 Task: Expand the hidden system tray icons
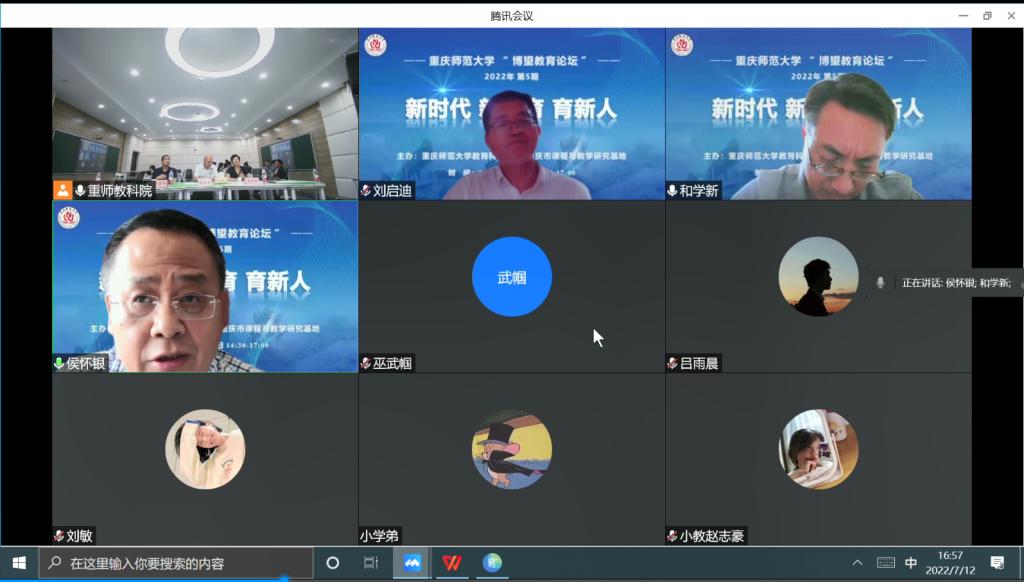(857, 563)
